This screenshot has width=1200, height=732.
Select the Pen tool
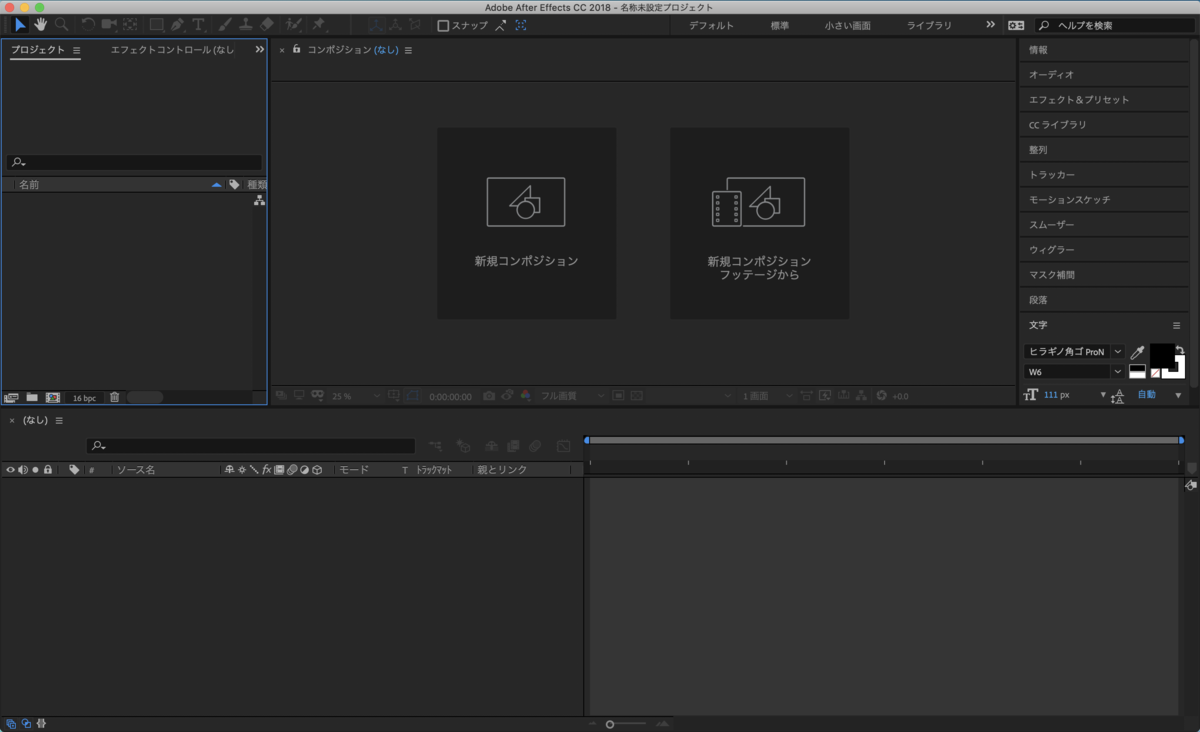(178, 24)
